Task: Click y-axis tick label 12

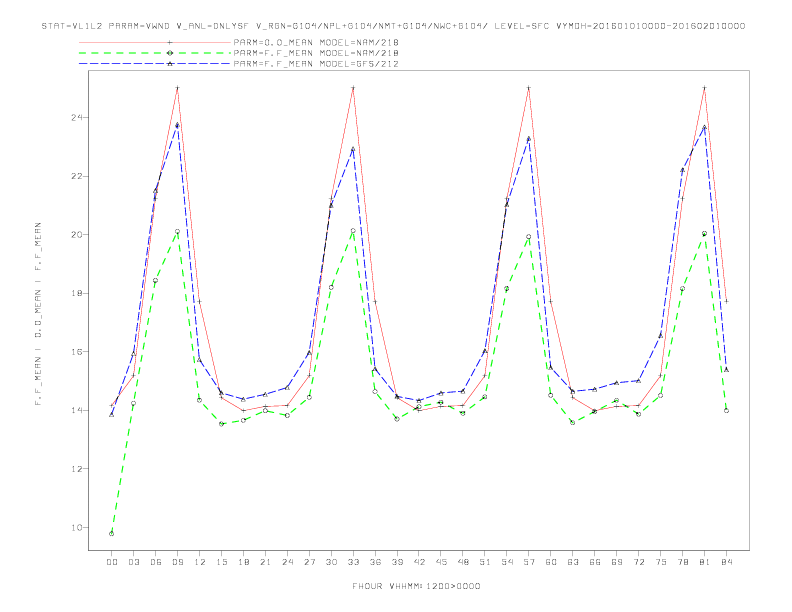Action: pyautogui.click(x=76, y=469)
